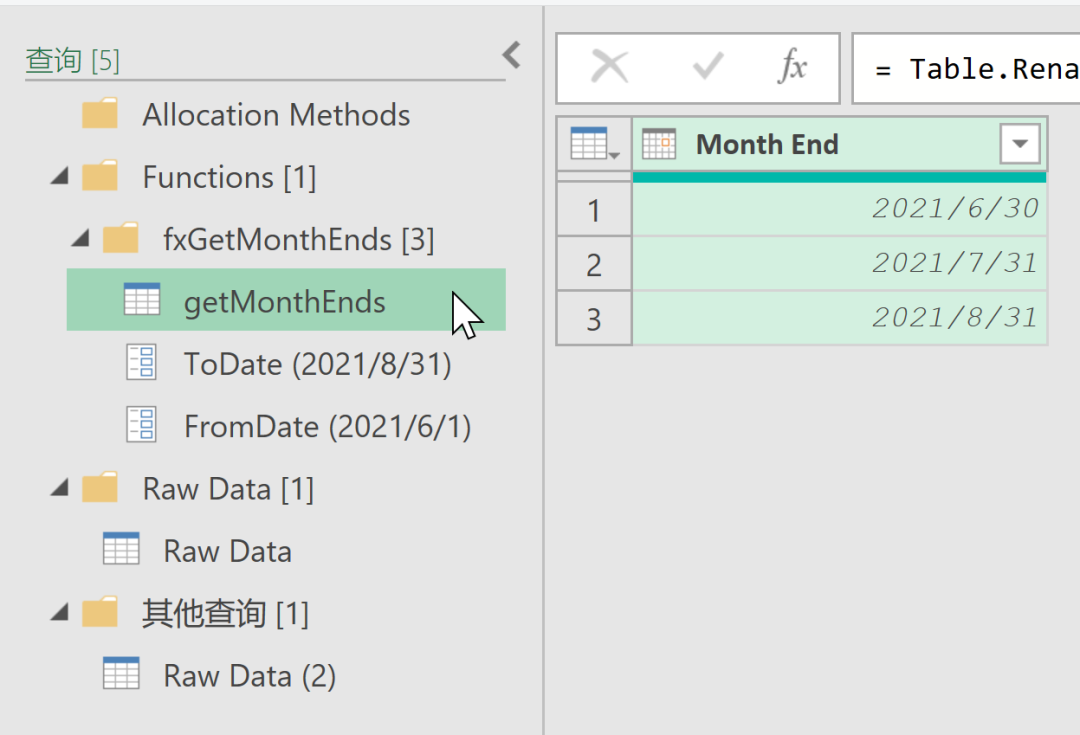Click the date type icon on Month End
This screenshot has width=1080, height=735.
pos(659,145)
